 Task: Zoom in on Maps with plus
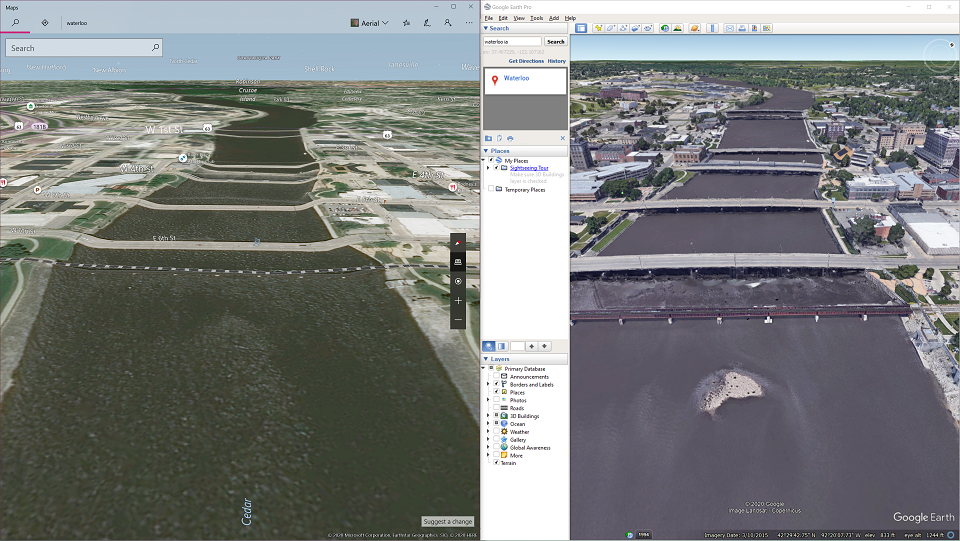coord(458,300)
